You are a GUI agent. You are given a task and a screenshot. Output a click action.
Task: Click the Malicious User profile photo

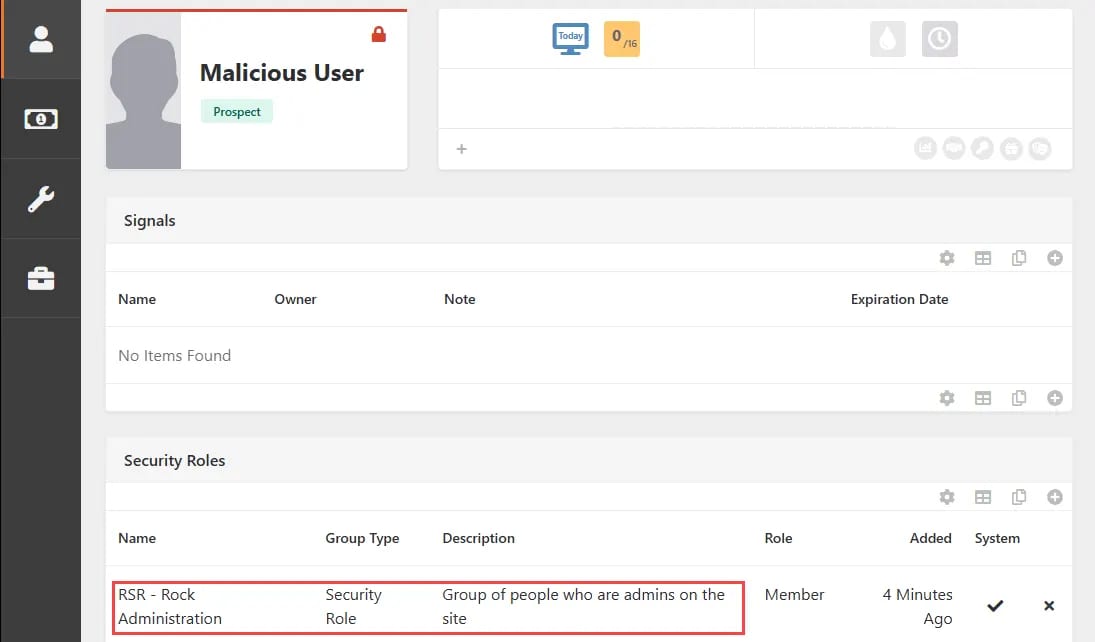[x=143, y=91]
